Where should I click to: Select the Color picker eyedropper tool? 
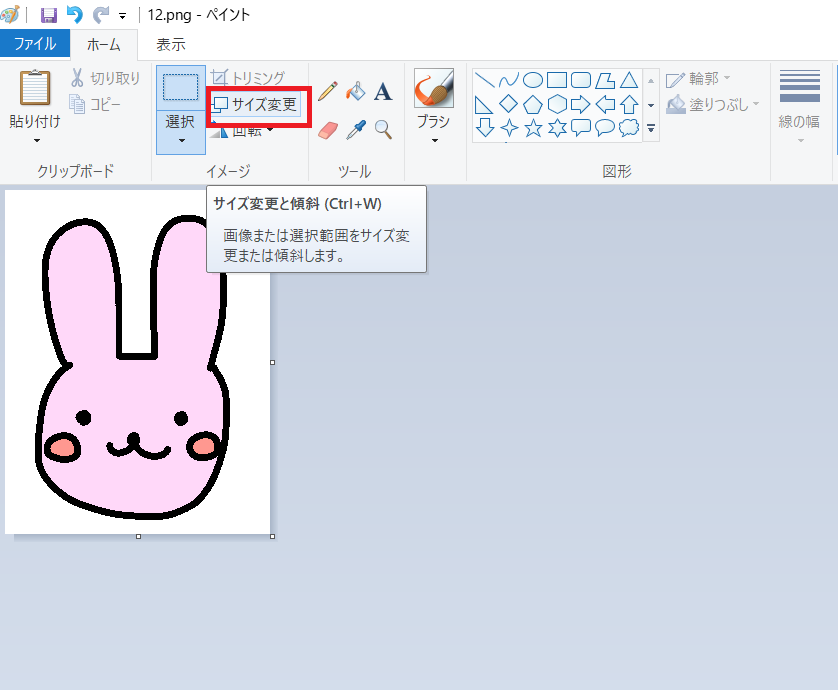coord(355,130)
